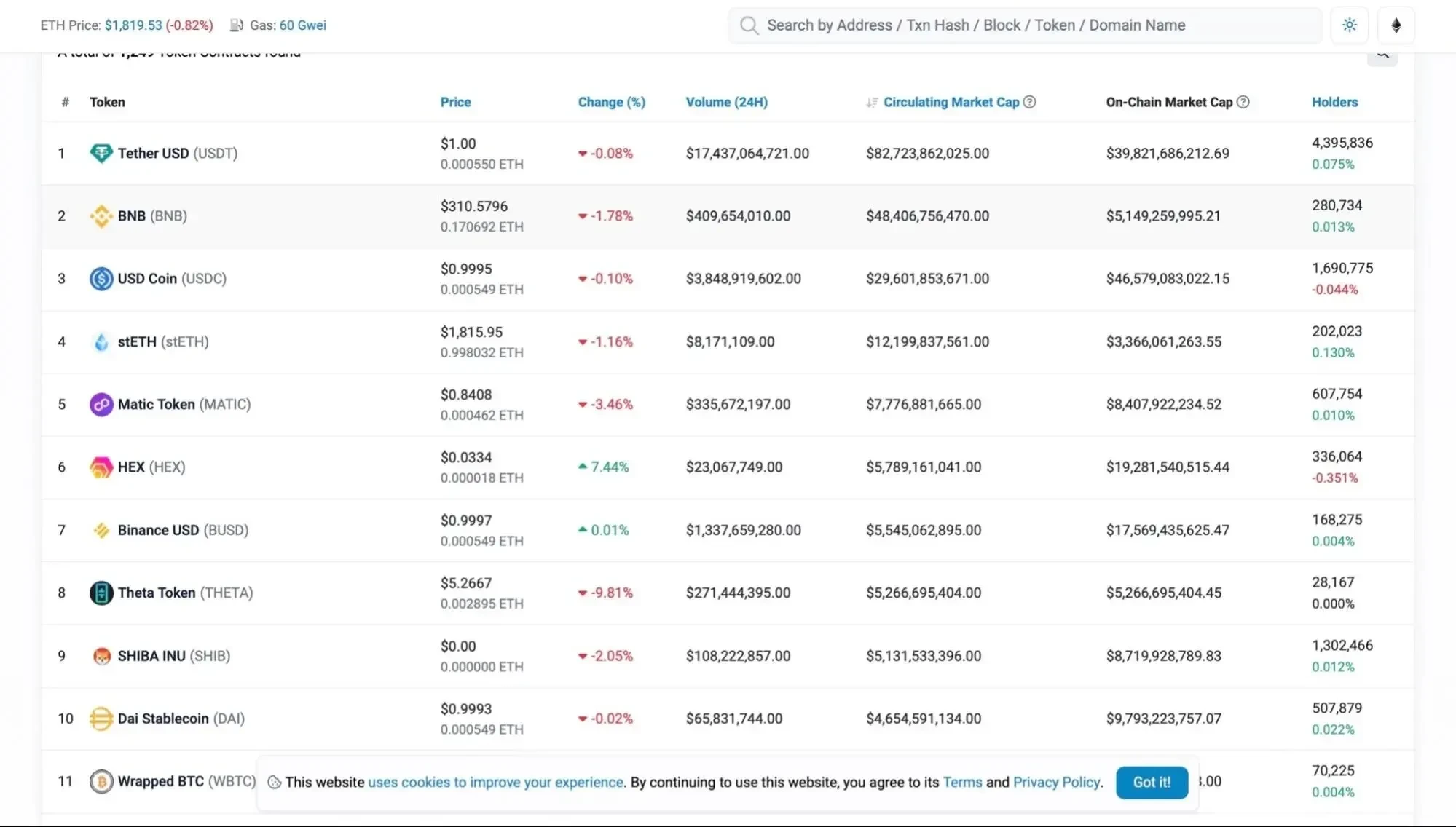Select Matic market cap $7,776,881,665.00
This screenshot has height=827, width=1456.
[x=924, y=405]
